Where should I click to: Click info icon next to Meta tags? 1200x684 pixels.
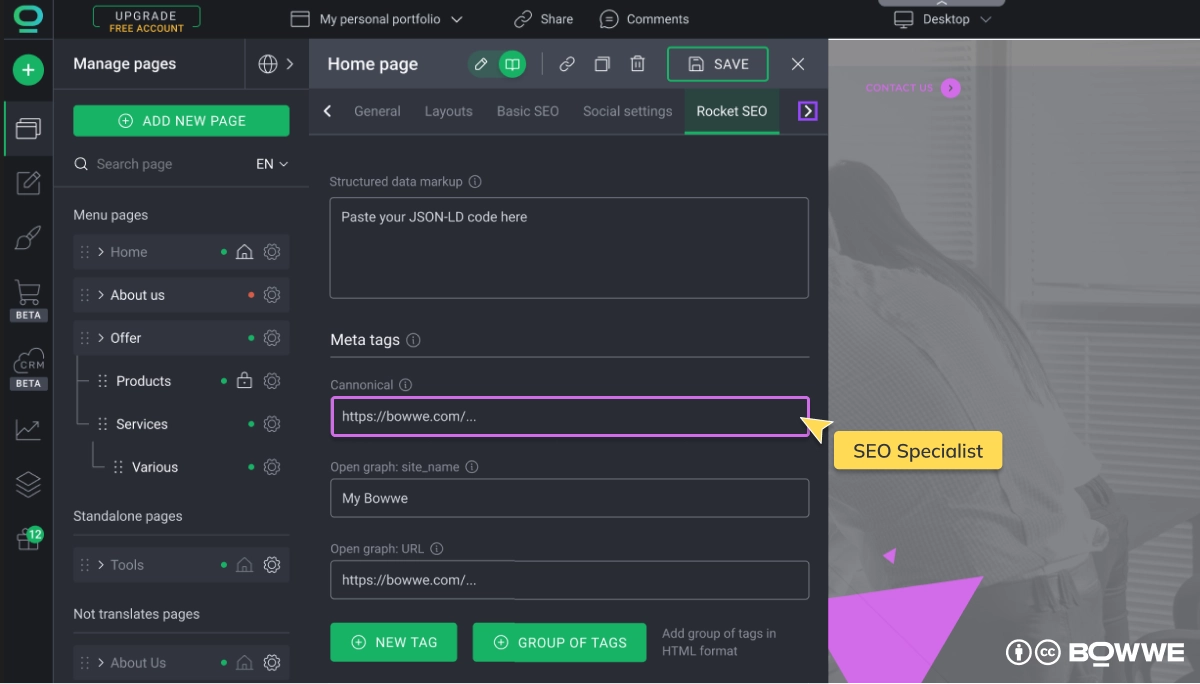coord(413,340)
